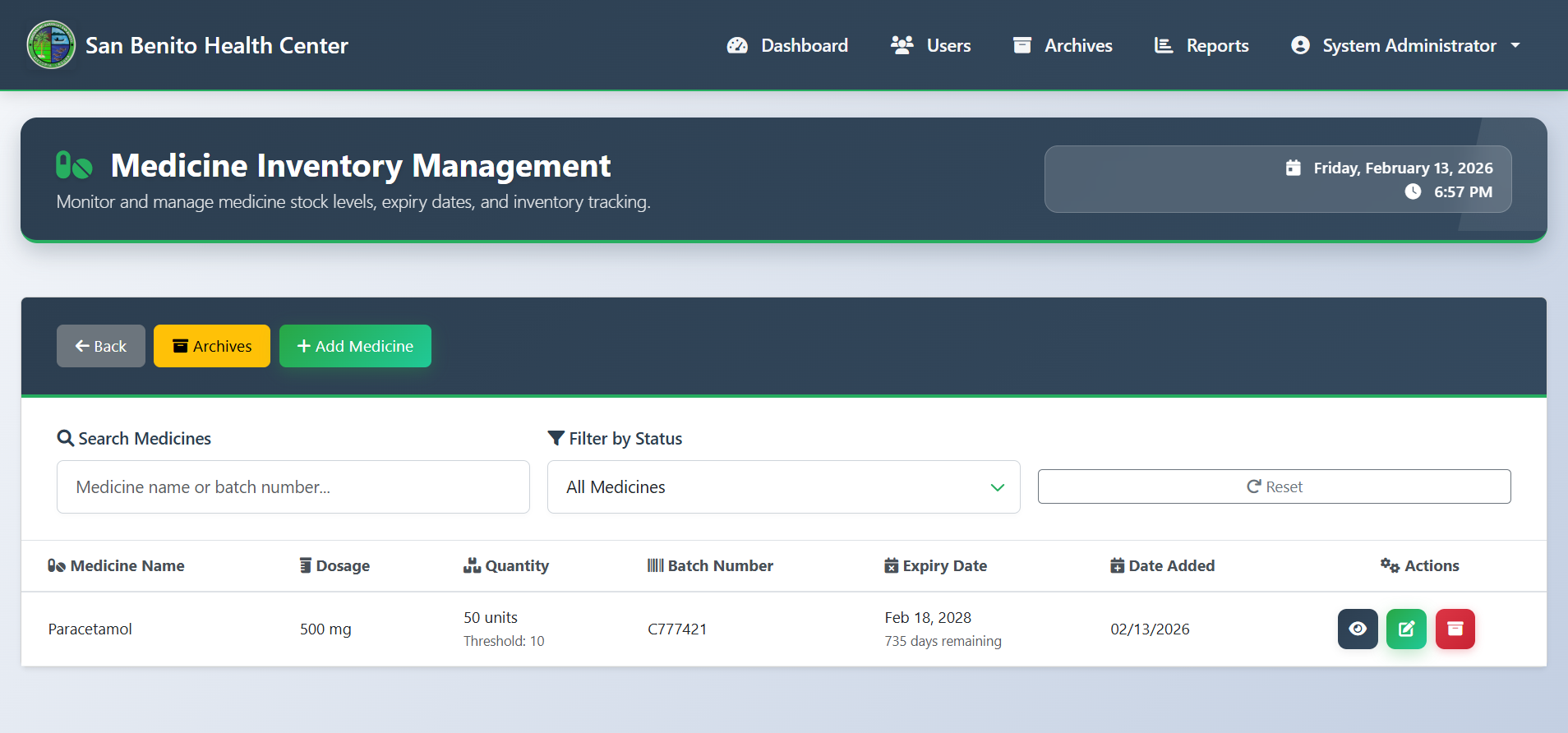The width and height of the screenshot is (1568, 733).
Task: Click the clock icon beside 6:57 PM
Action: click(x=1413, y=191)
